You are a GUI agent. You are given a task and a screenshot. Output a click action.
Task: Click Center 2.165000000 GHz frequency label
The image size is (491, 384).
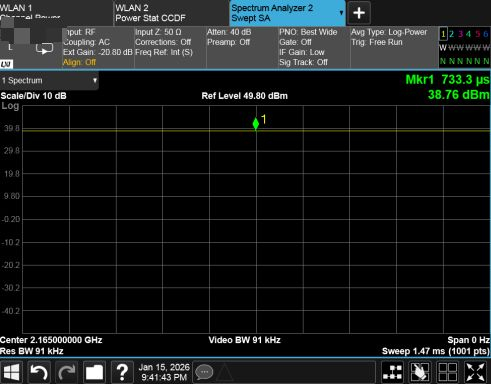(51, 340)
